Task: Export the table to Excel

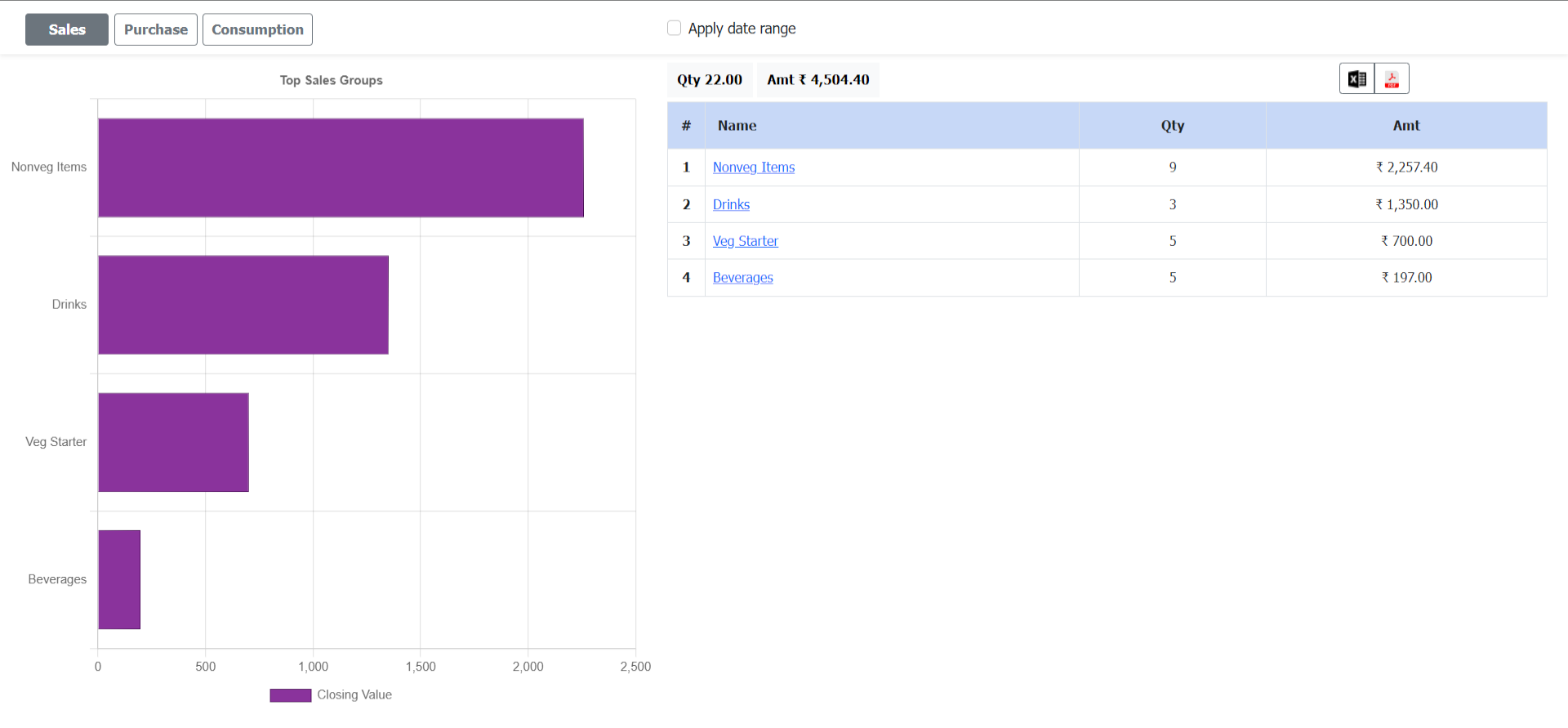Action: pos(1356,79)
